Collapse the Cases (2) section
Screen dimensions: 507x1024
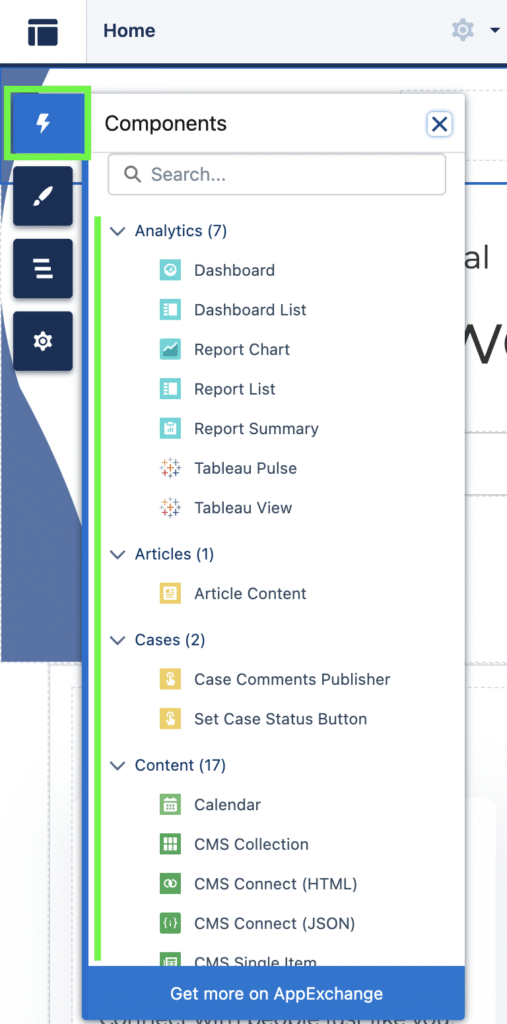[x=118, y=641]
